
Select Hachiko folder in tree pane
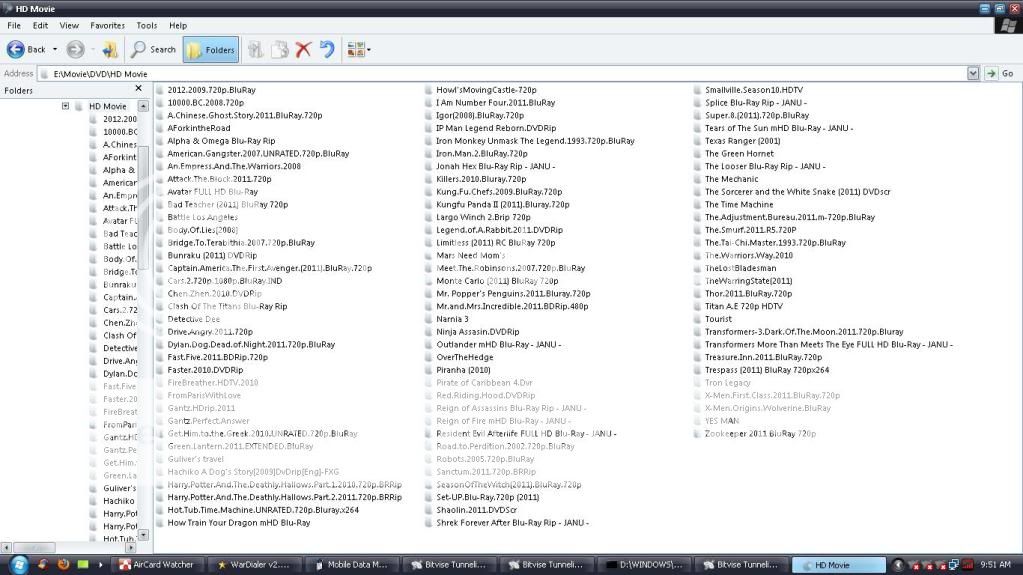click(119, 501)
